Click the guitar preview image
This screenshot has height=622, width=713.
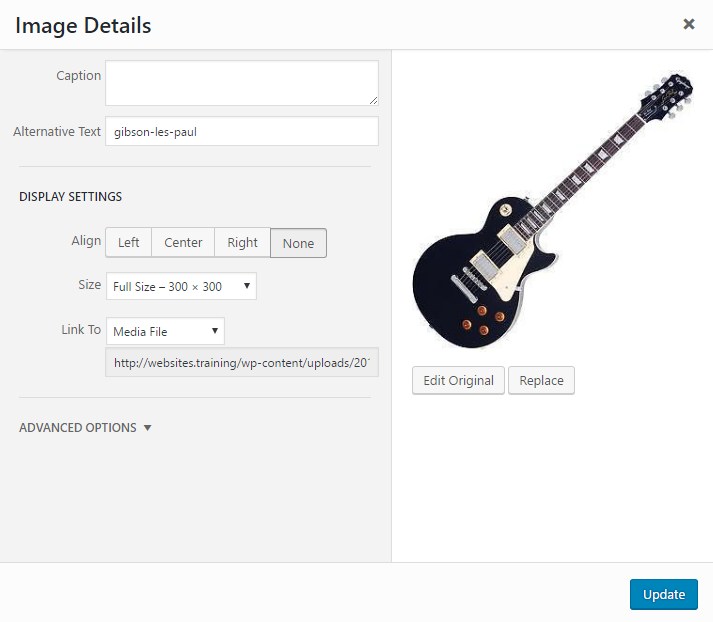[x=552, y=211]
